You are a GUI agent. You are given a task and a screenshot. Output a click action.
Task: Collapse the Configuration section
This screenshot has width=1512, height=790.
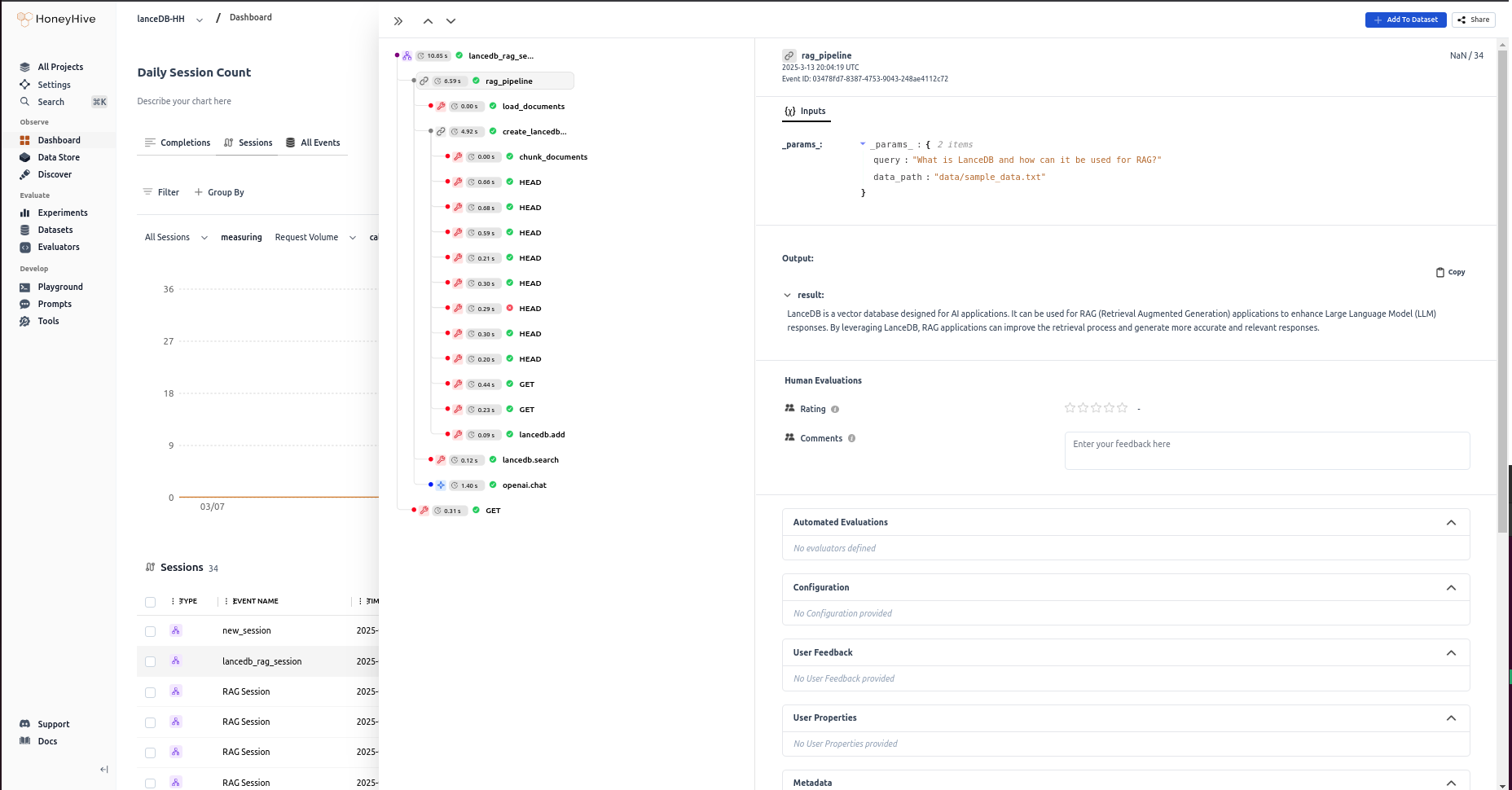pos(1451,588)
